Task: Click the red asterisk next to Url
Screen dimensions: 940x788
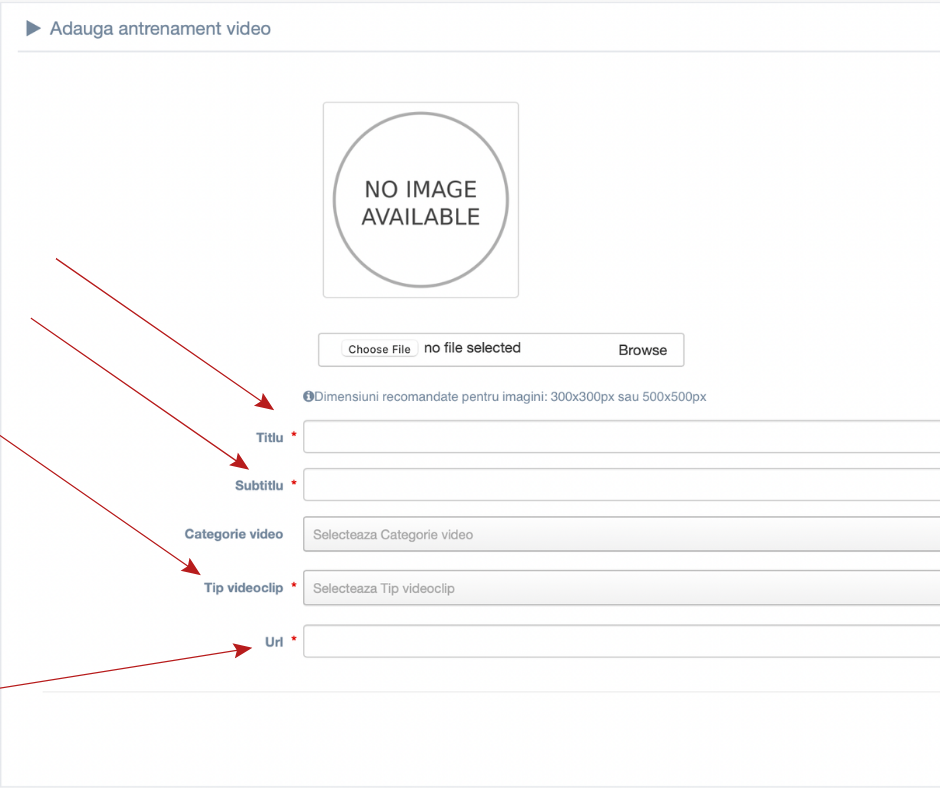Action: click(294, 639)
